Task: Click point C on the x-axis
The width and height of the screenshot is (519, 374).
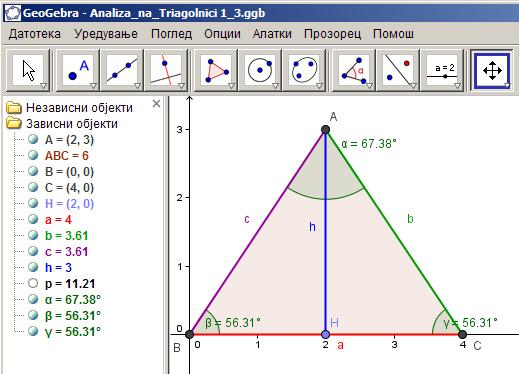Action: point(462,334)
